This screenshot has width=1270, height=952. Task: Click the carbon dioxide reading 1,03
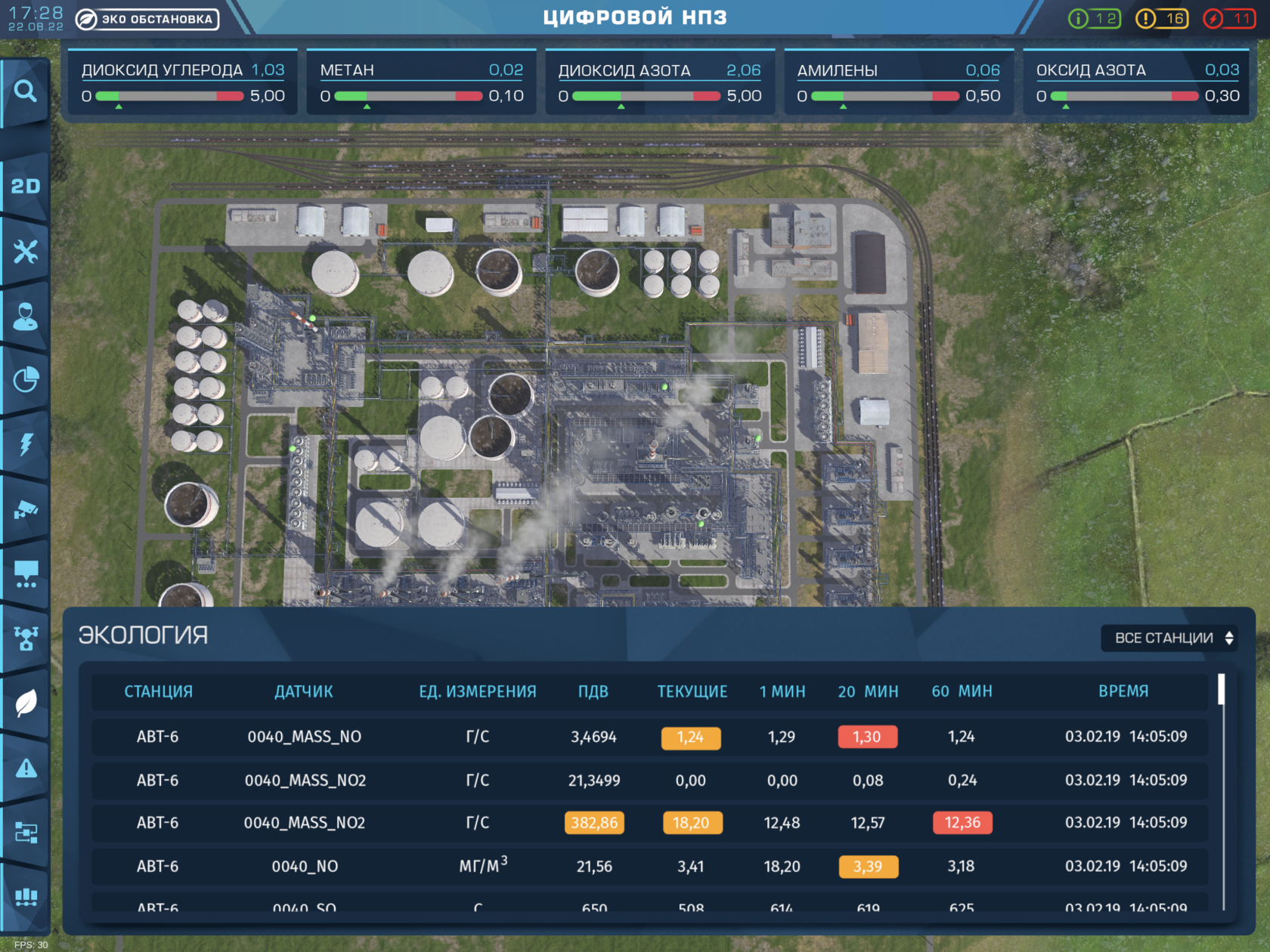(x=268, y=70)
